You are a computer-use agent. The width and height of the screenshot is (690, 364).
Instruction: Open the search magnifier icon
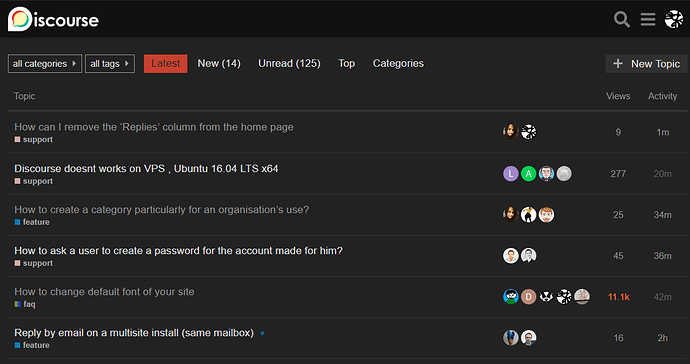coord(621,19)
